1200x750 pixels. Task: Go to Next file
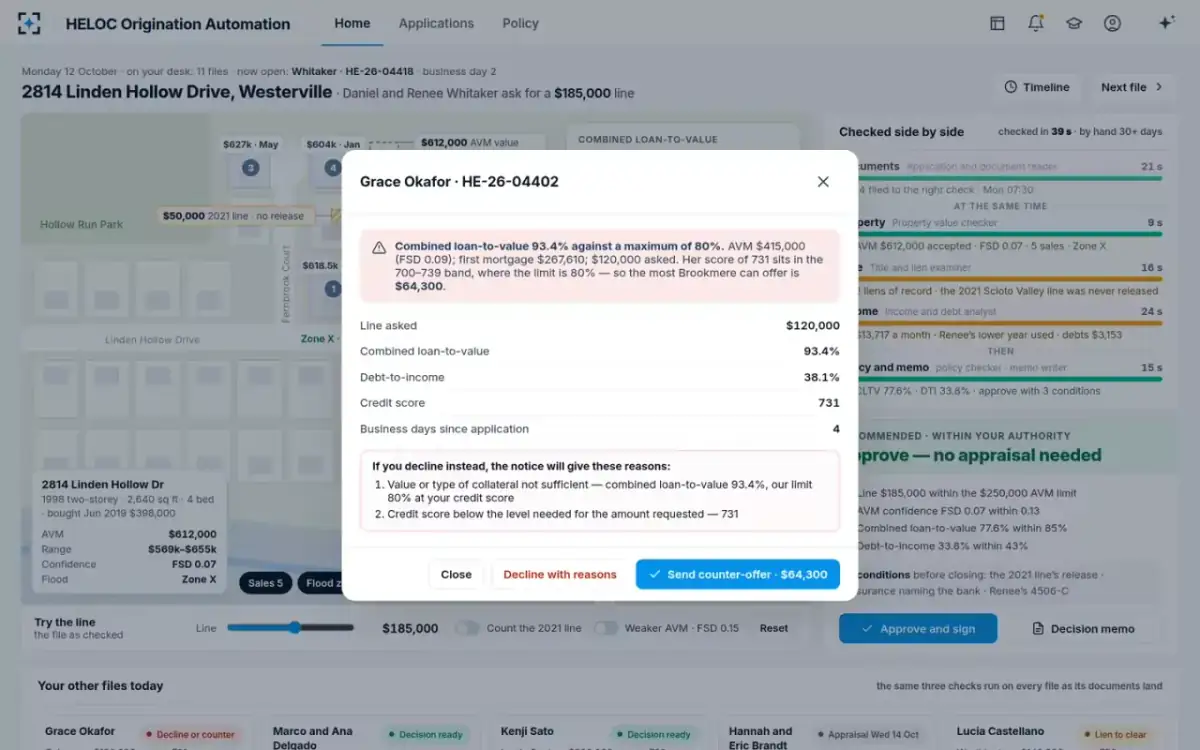[1131, 87]
